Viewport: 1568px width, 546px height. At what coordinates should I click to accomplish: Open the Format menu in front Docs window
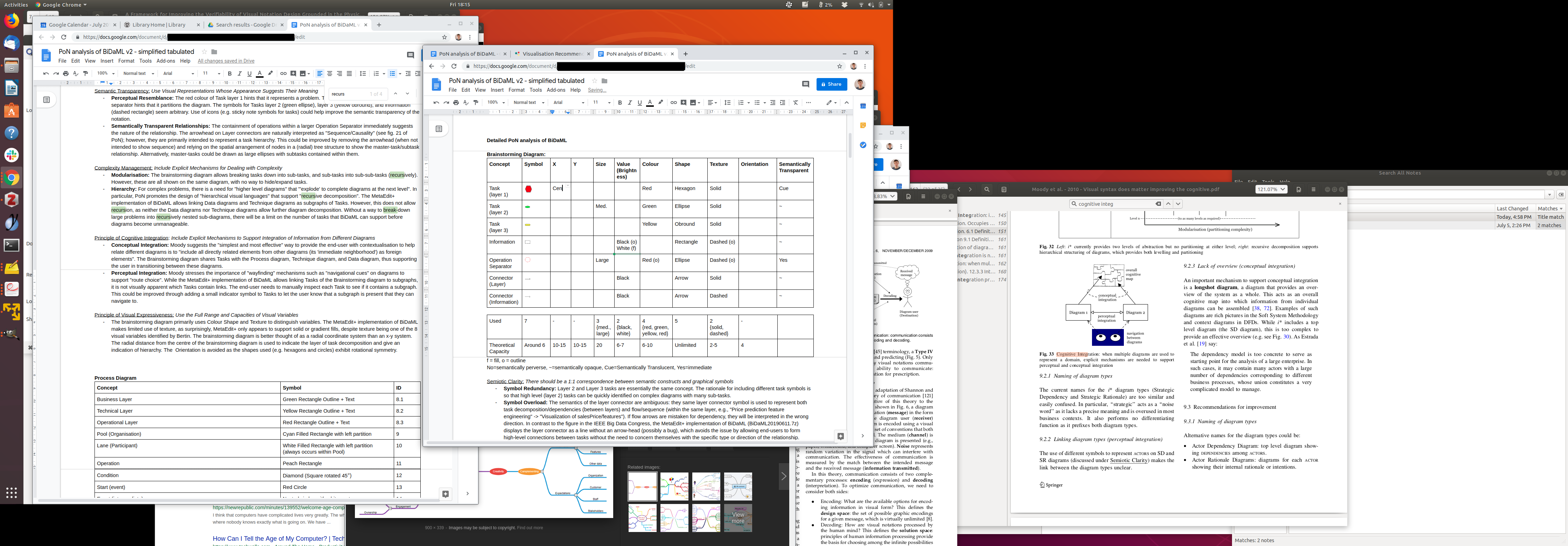(516, 90)
